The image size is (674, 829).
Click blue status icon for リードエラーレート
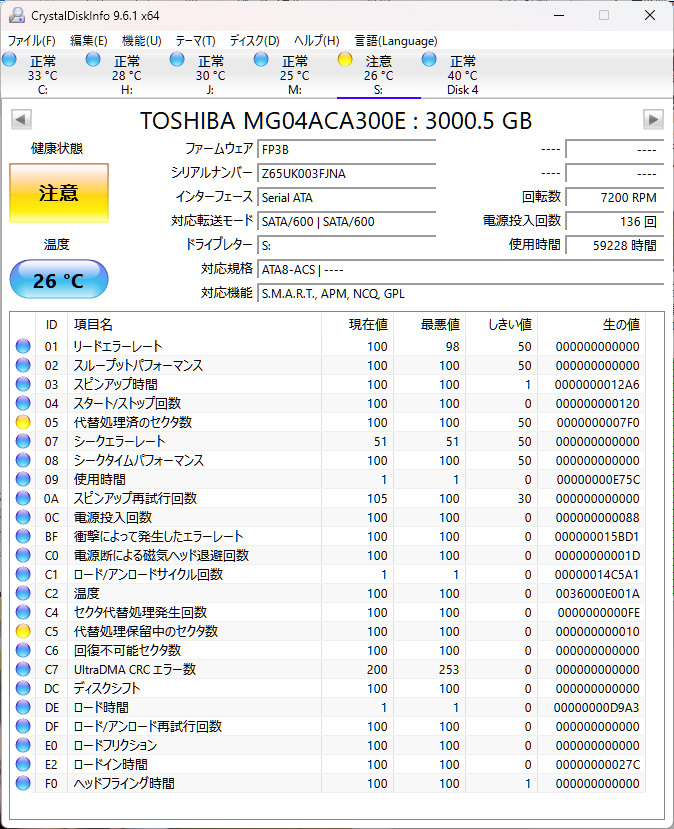23,346
